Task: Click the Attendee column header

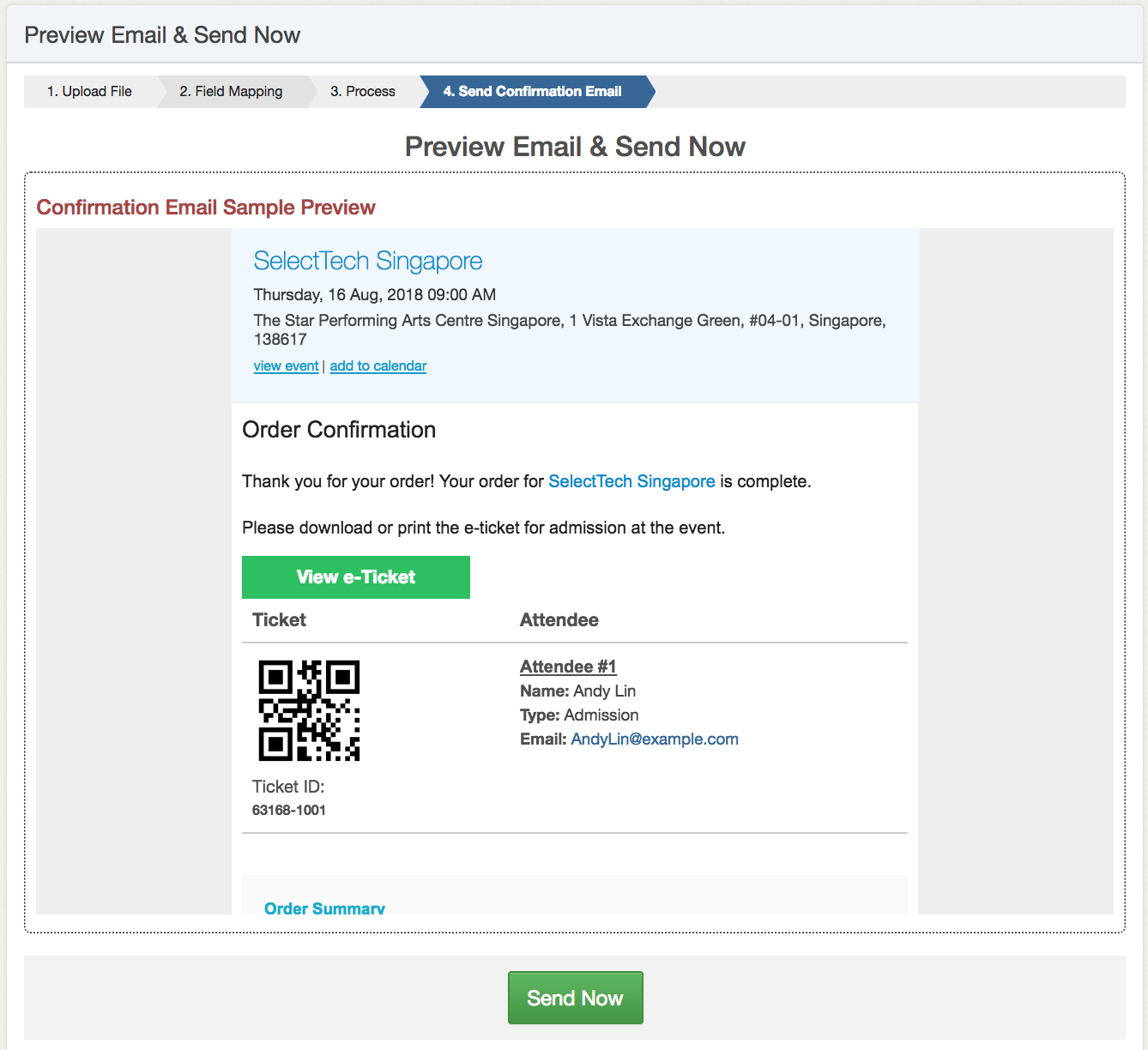Action: tap(559, 620)
